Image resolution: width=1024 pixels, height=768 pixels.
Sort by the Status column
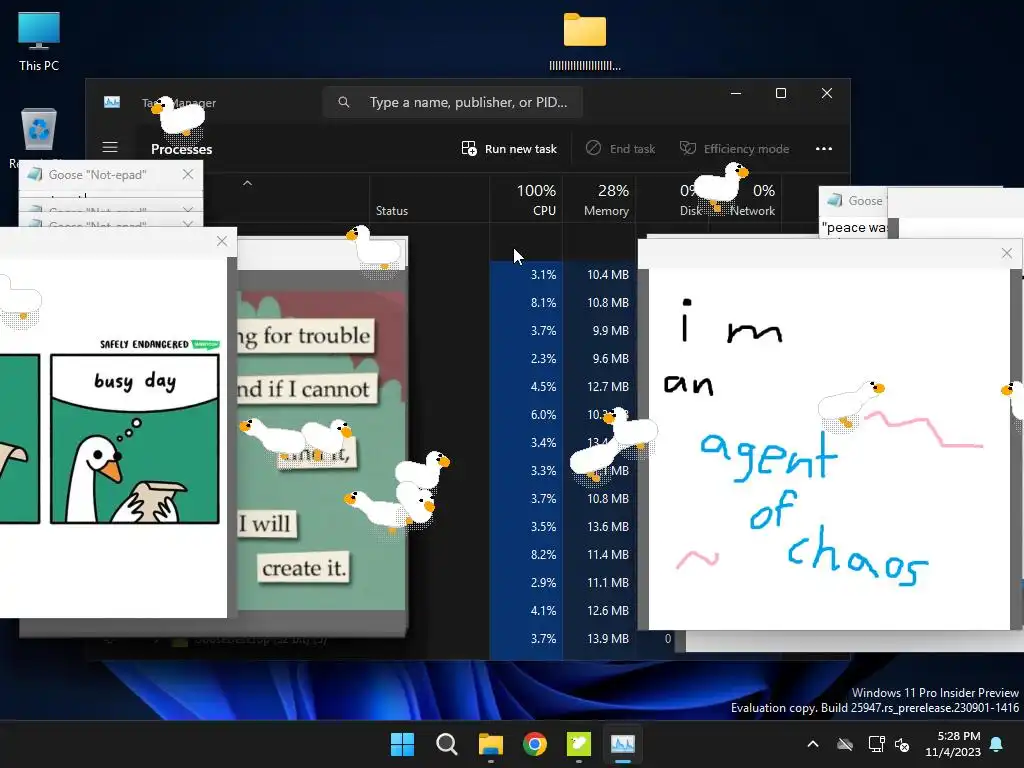(392, 211)
